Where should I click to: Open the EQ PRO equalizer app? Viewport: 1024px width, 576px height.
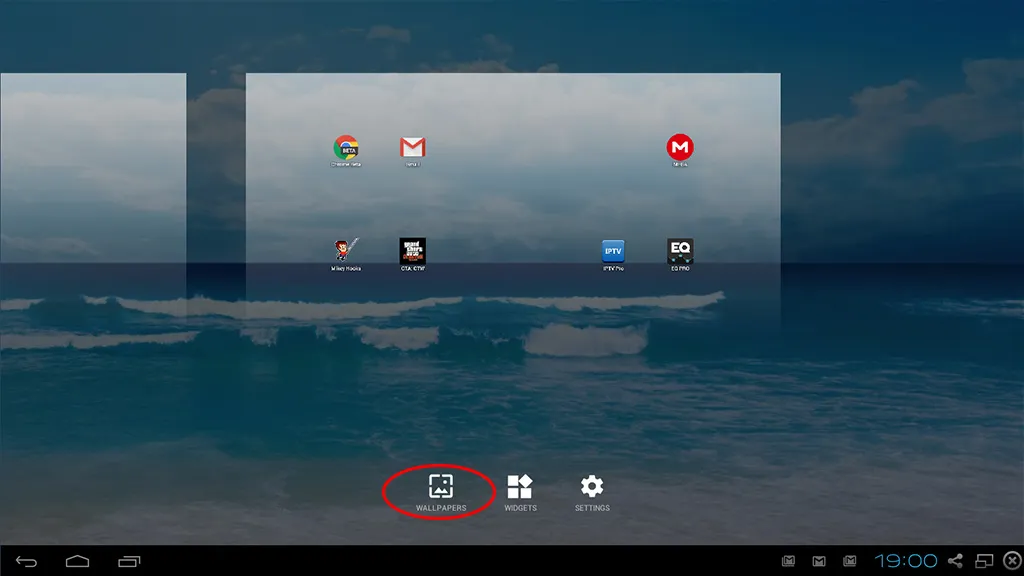(x=680, y=251)
